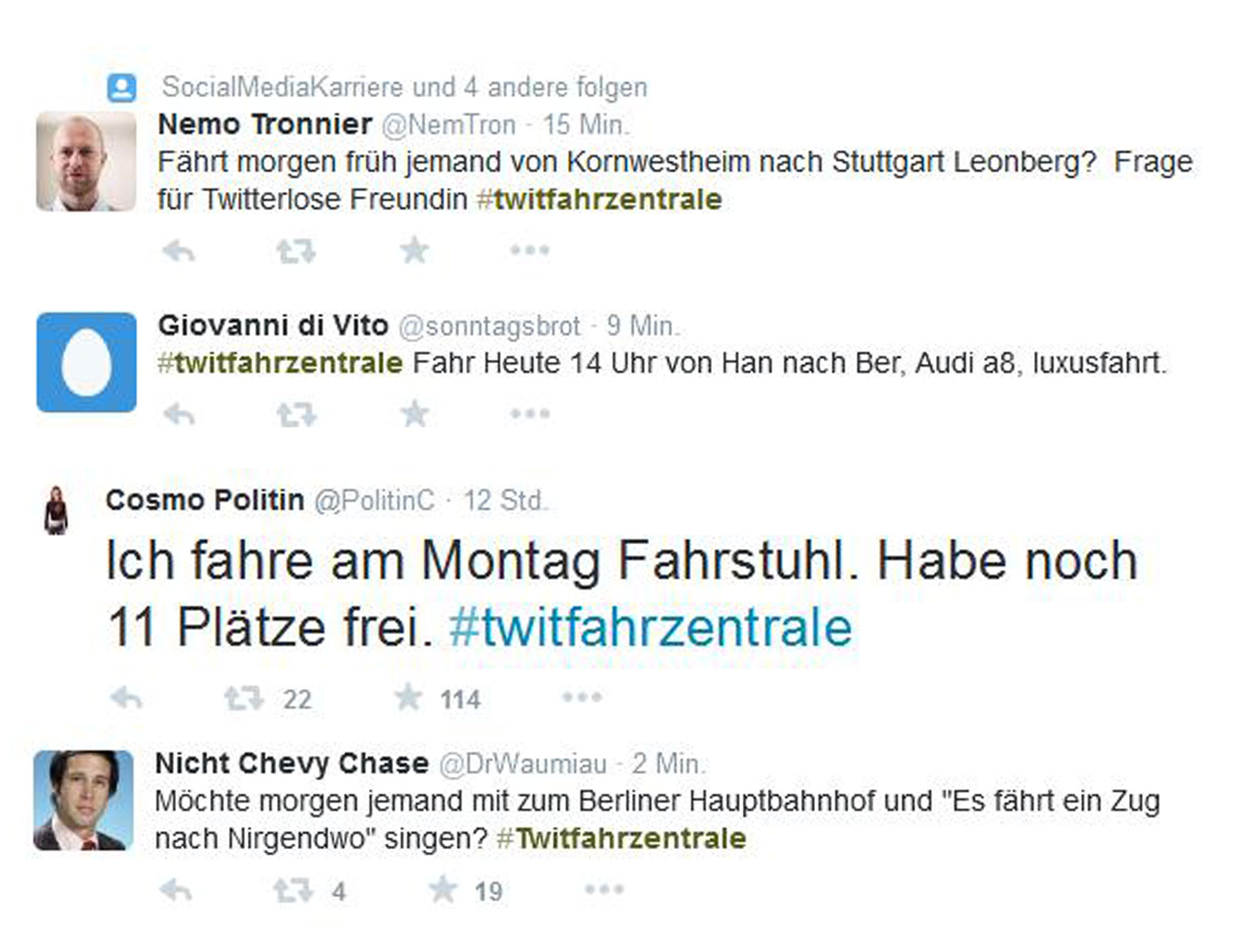The image size is (1243, 952).
Task: Open Nemo Tronnier's profile photo
Action: click(86, 162)
